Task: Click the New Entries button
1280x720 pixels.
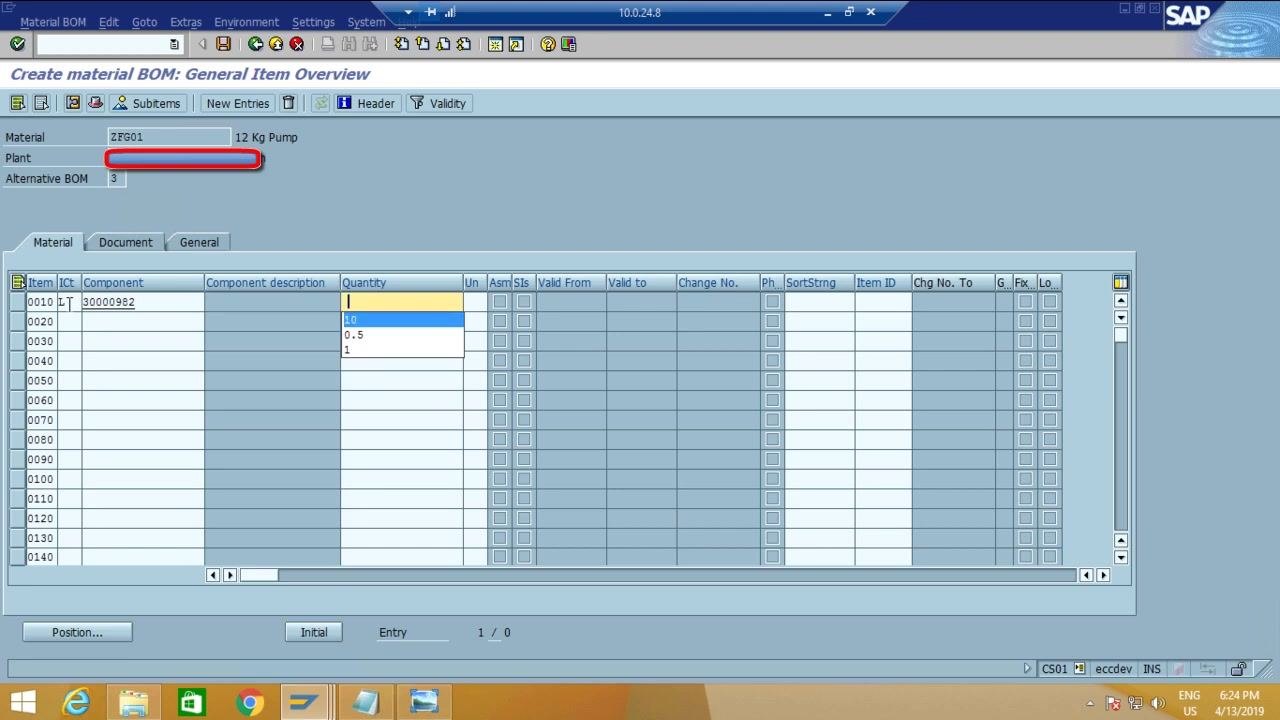Action: (237, 103)
